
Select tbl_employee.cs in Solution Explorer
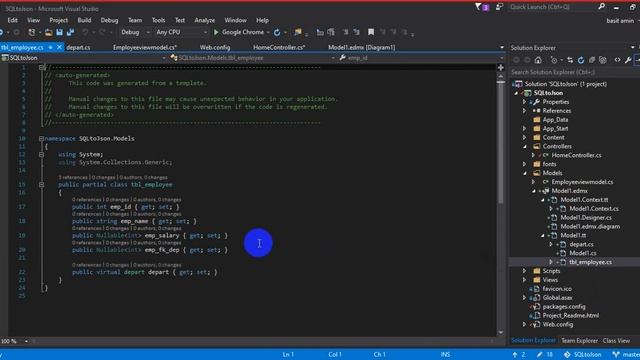(x=590, y=262)
